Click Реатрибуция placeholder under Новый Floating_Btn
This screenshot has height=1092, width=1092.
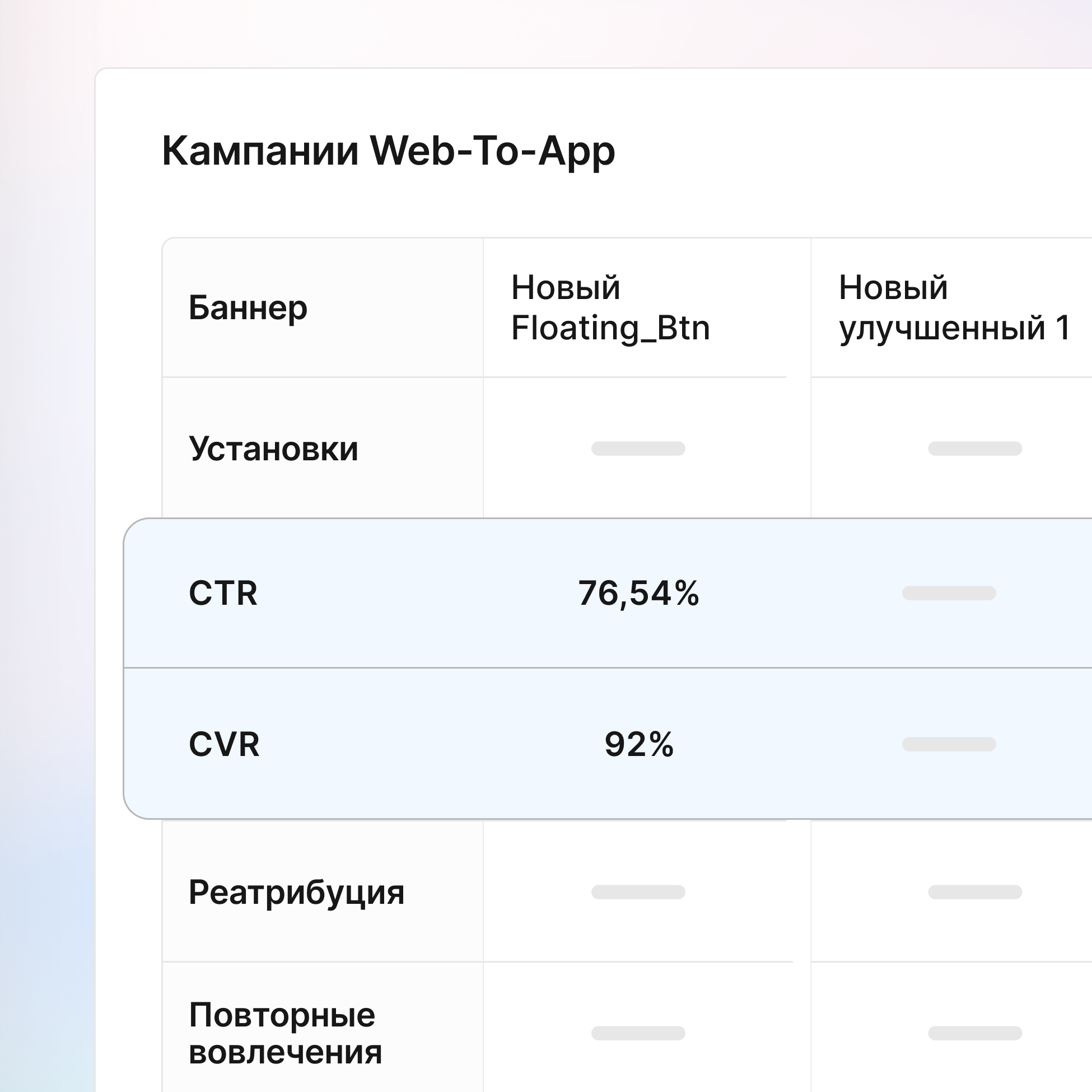pos(638,893)
